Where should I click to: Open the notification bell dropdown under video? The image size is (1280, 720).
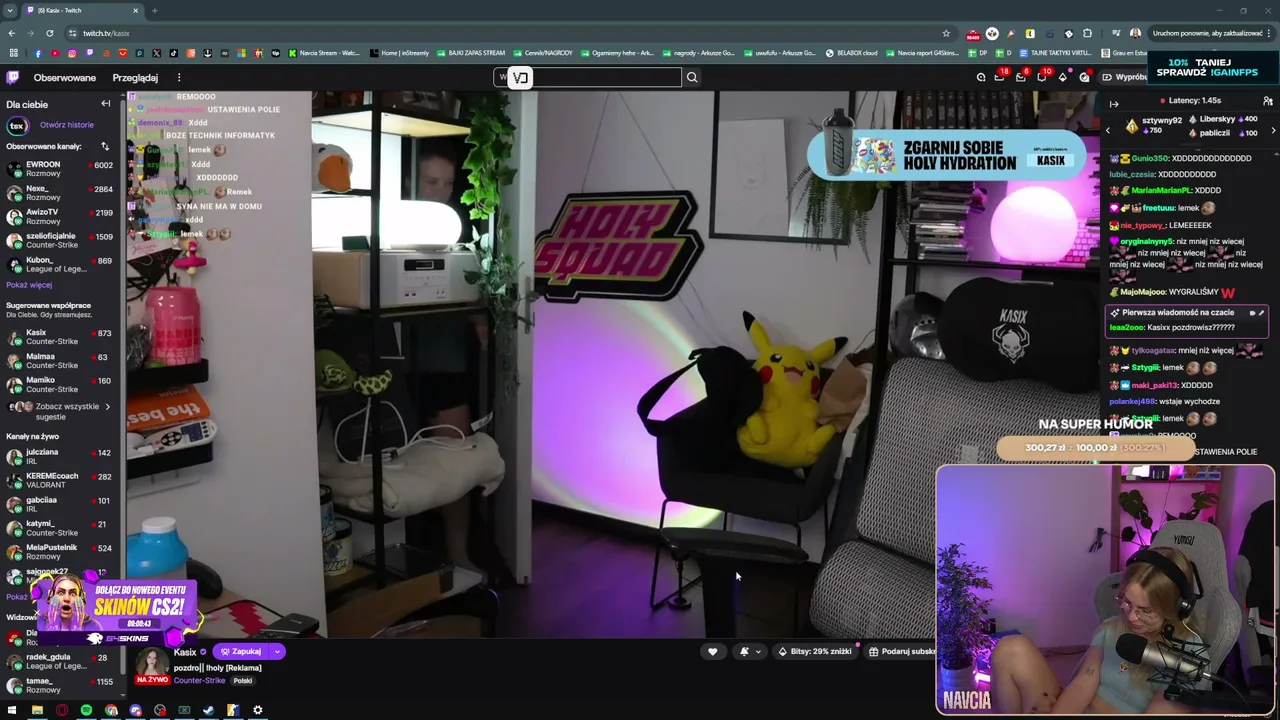(749, 651)
